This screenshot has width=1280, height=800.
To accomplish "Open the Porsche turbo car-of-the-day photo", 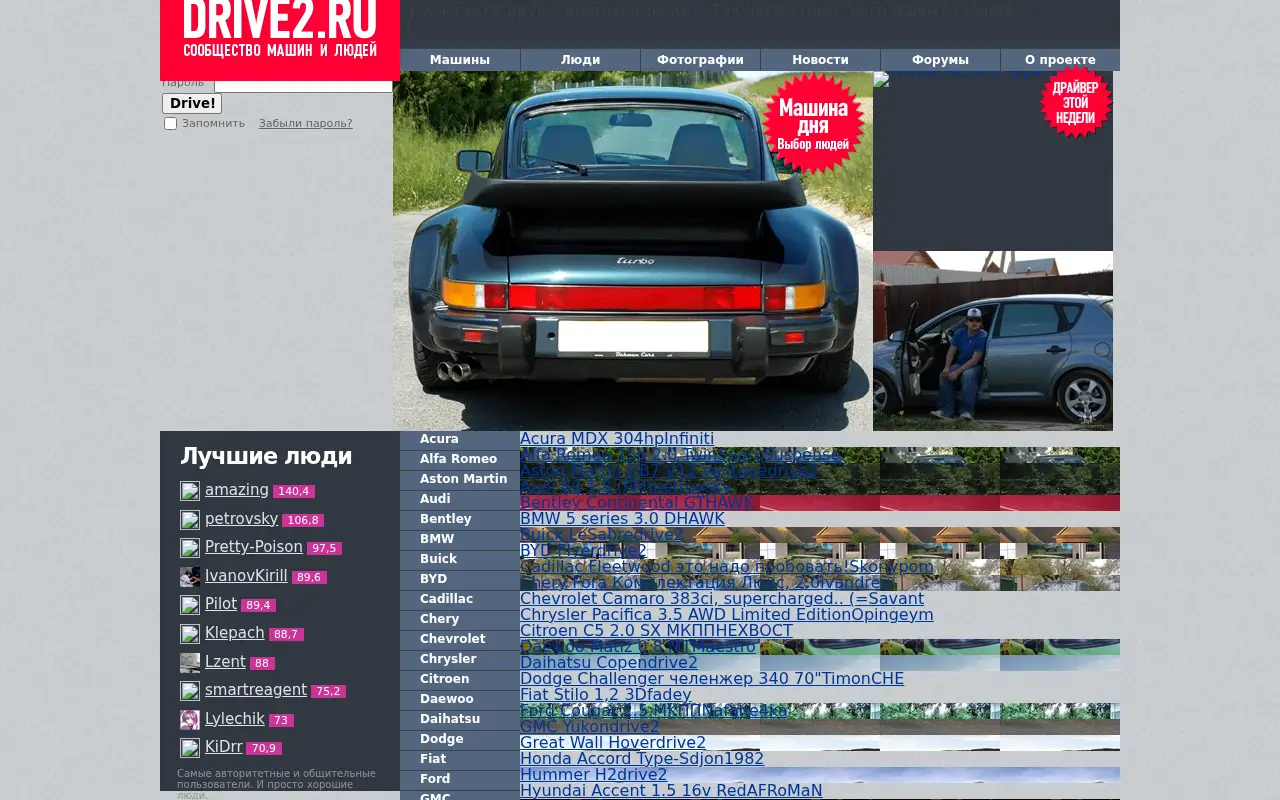I will pos(633,251).
